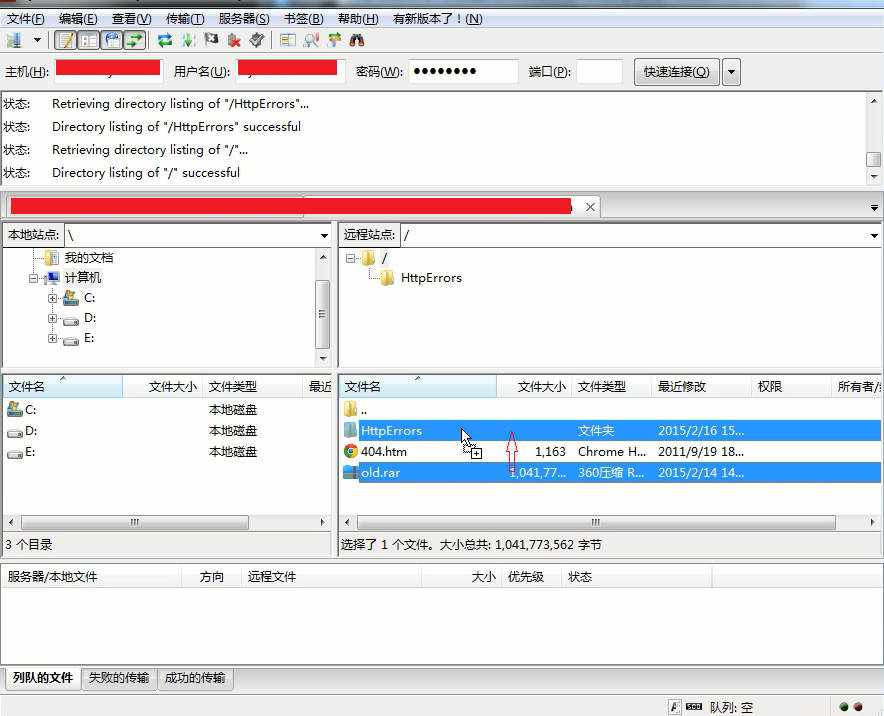Click the binoculars file search icon
Screen dimensions: 884x716
(357, 40)
